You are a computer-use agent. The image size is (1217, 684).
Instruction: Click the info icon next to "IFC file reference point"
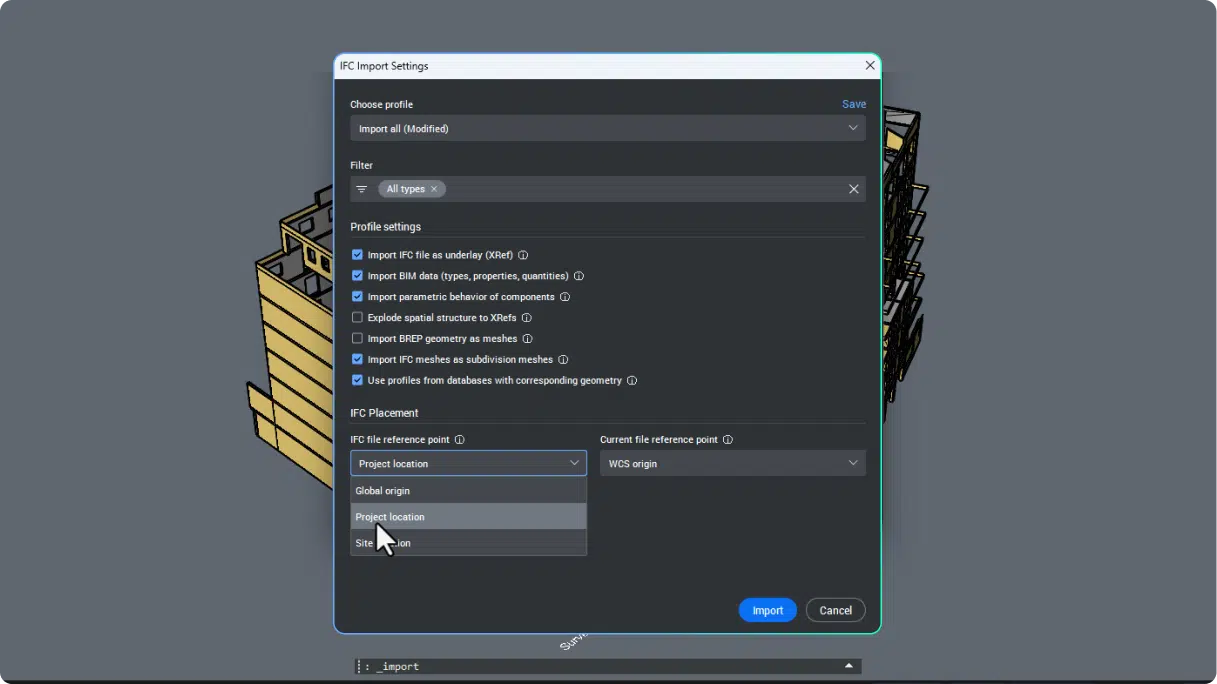point(460,439)
